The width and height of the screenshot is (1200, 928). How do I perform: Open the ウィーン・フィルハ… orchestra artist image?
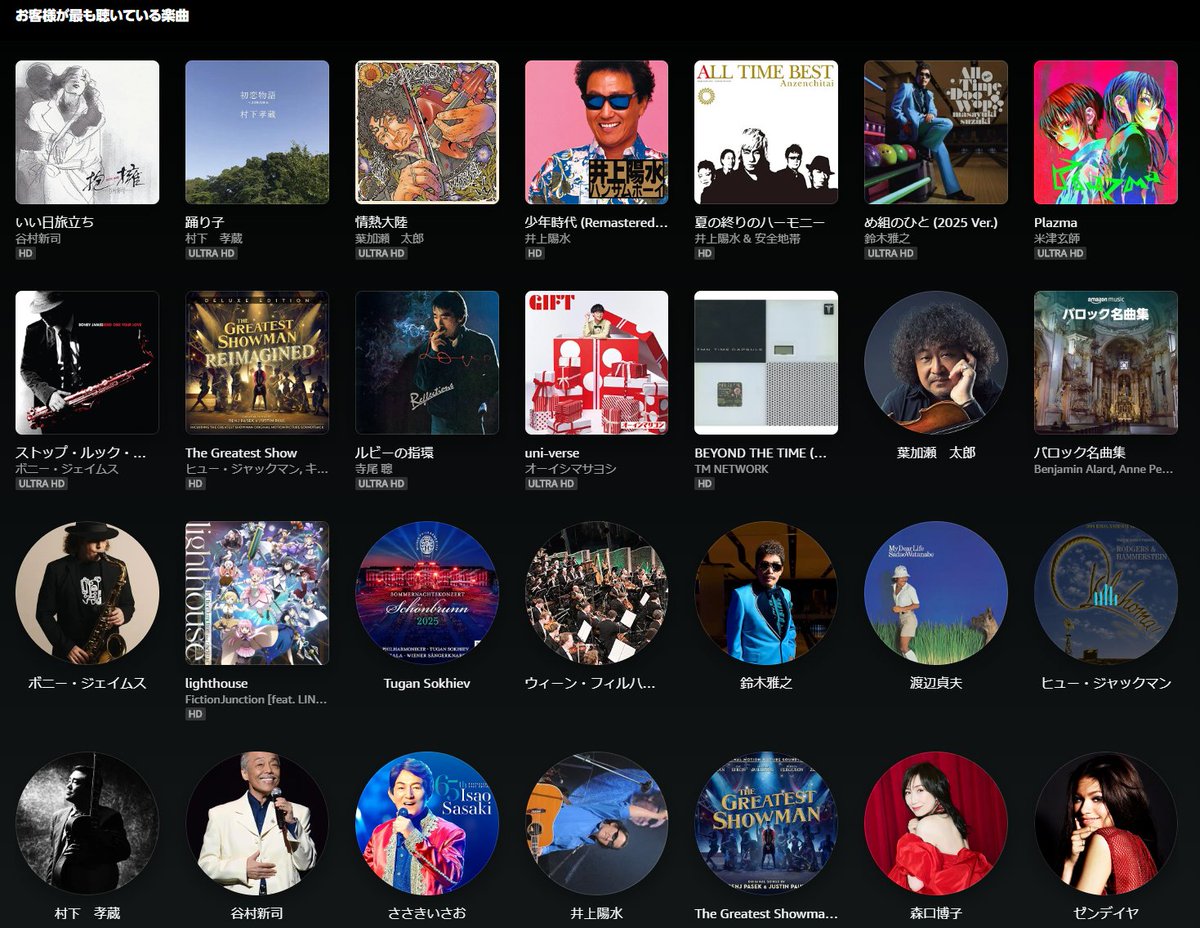[x=597, y=593]
